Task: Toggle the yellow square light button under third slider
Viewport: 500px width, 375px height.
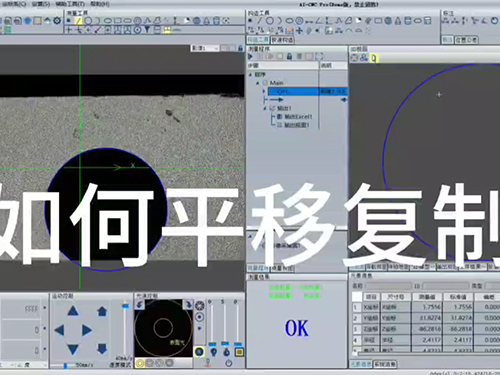Action: 239,352
